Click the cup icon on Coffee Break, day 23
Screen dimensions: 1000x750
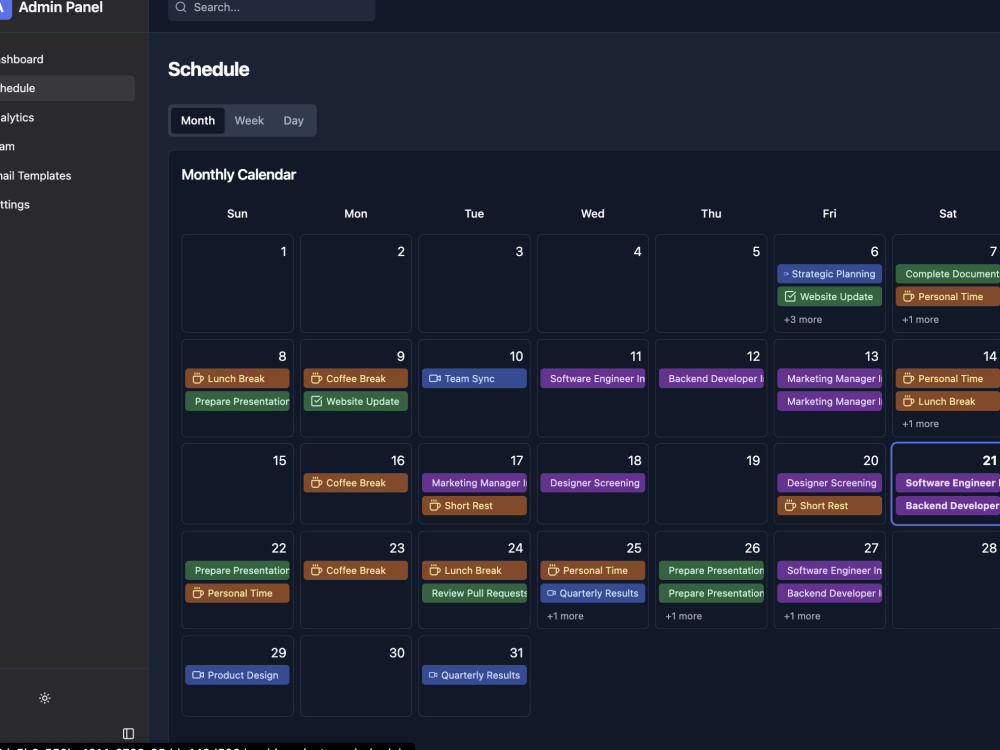click(316, 570)
